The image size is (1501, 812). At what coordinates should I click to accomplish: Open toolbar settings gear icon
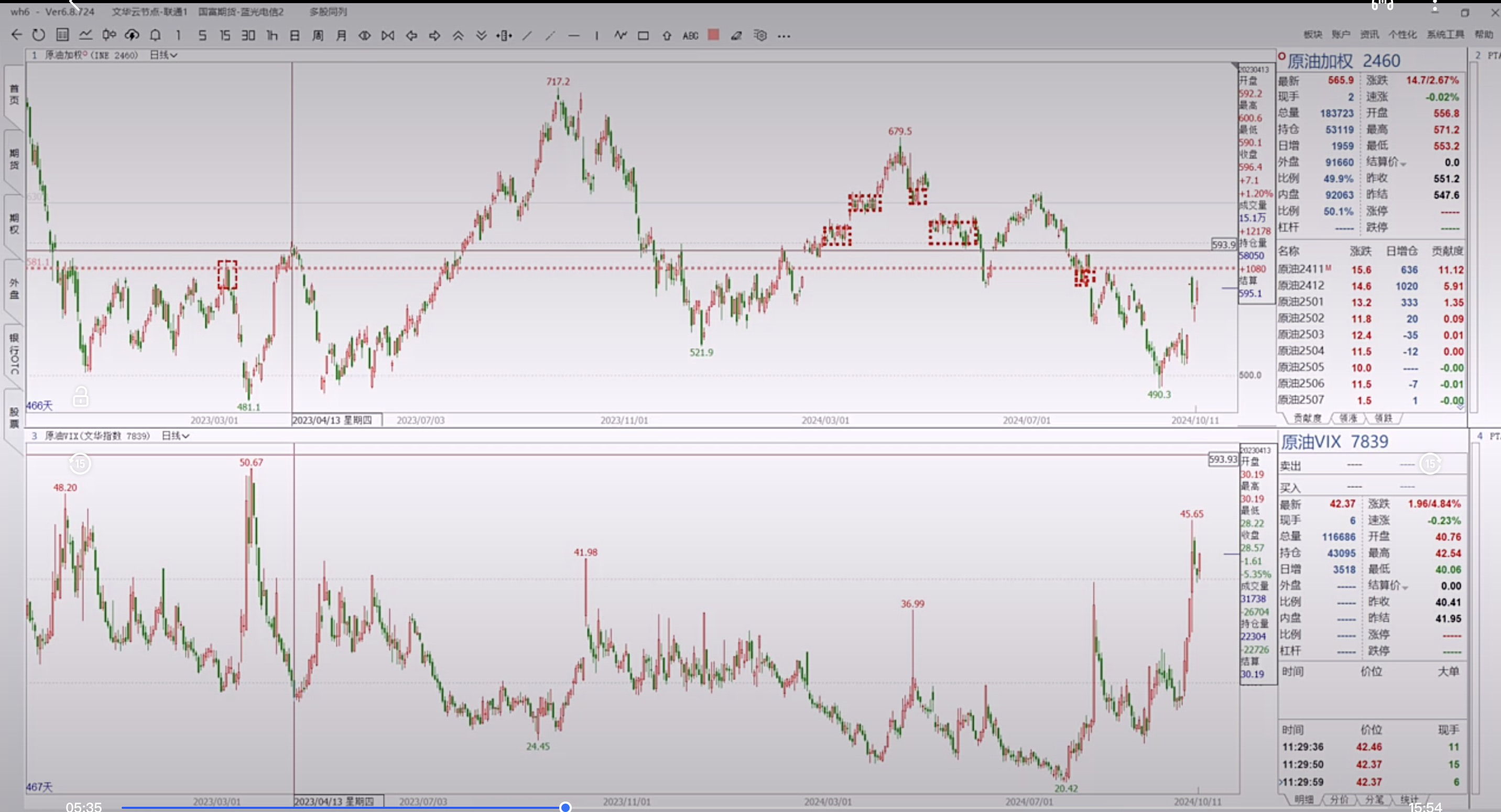tap(760, 35)
